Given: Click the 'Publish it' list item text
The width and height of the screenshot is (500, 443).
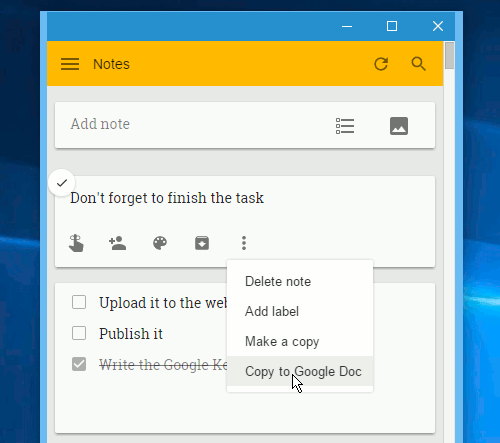Looking at the screenshot, I should click(131, 334).
